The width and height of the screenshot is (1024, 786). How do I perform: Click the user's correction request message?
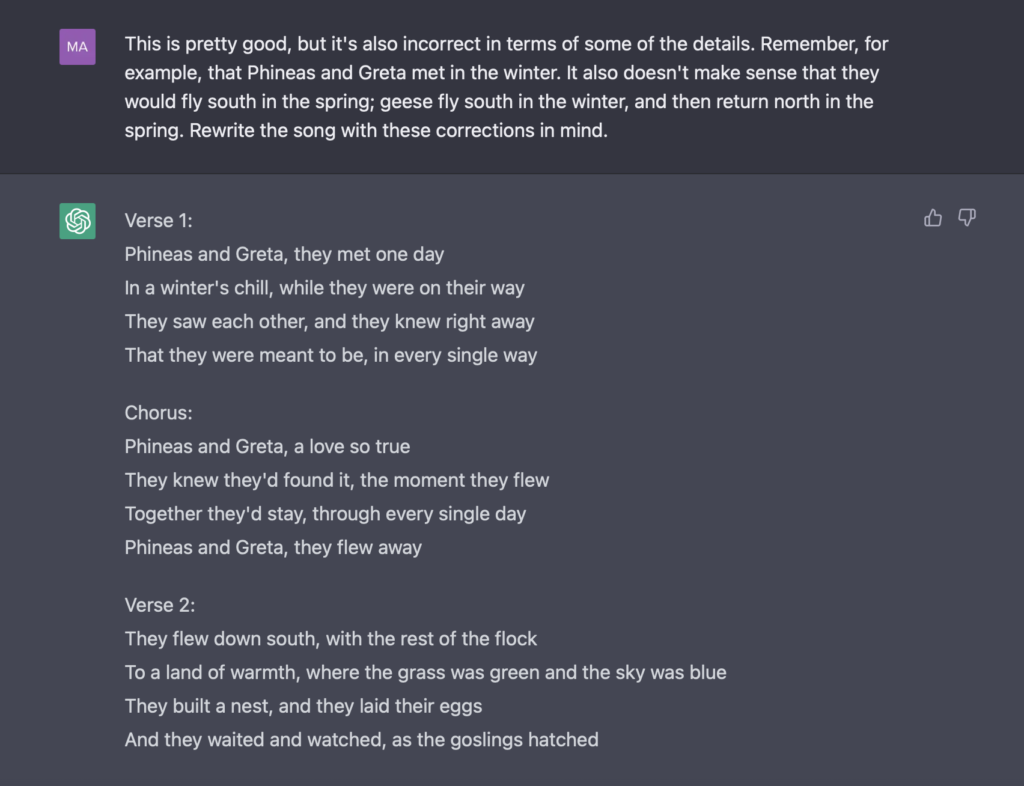click(506, 87)
